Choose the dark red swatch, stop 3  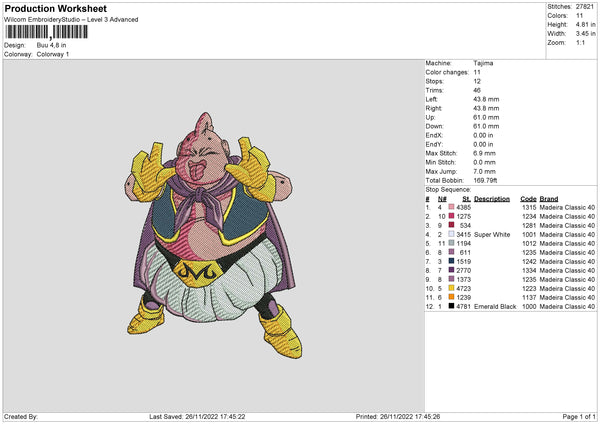(x=452, y=225)
